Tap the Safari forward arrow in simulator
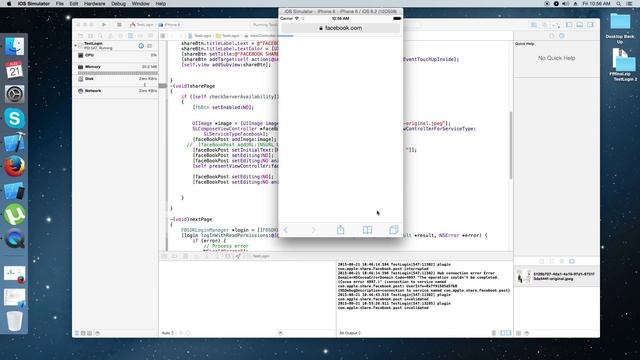 pos(313,230)
